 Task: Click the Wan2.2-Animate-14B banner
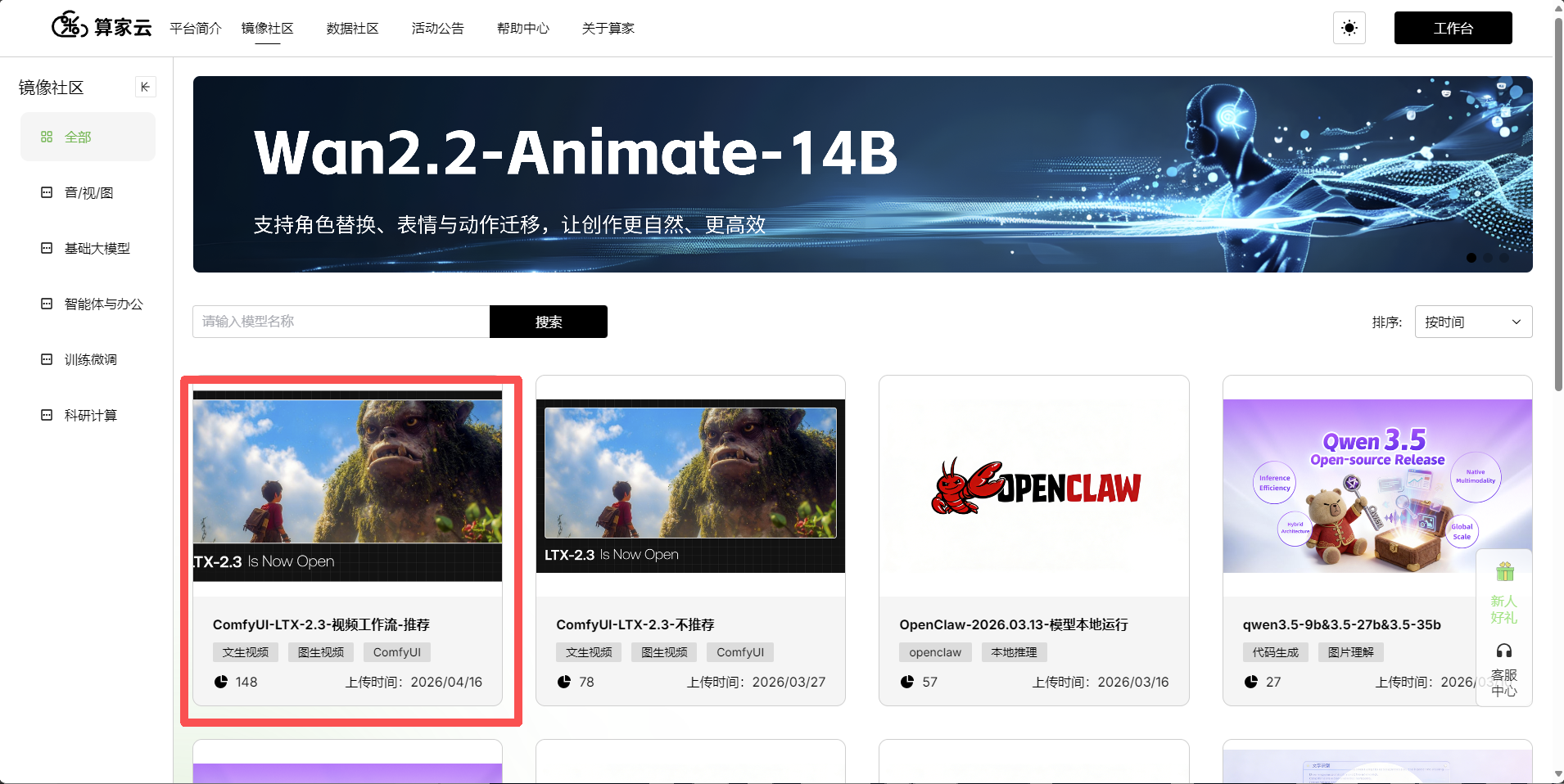[x=863, y=174]
